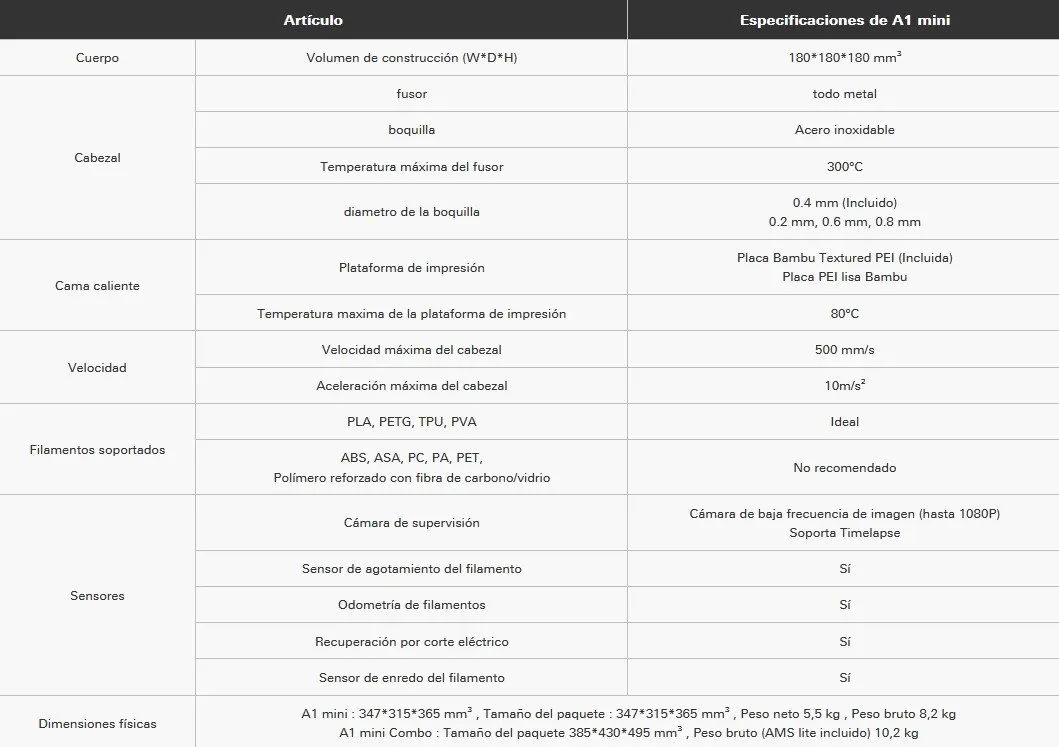Viewport: 1059px width, 747px height.
Task: Click the Filamentos soportados category cell
Action: point(97,450)
